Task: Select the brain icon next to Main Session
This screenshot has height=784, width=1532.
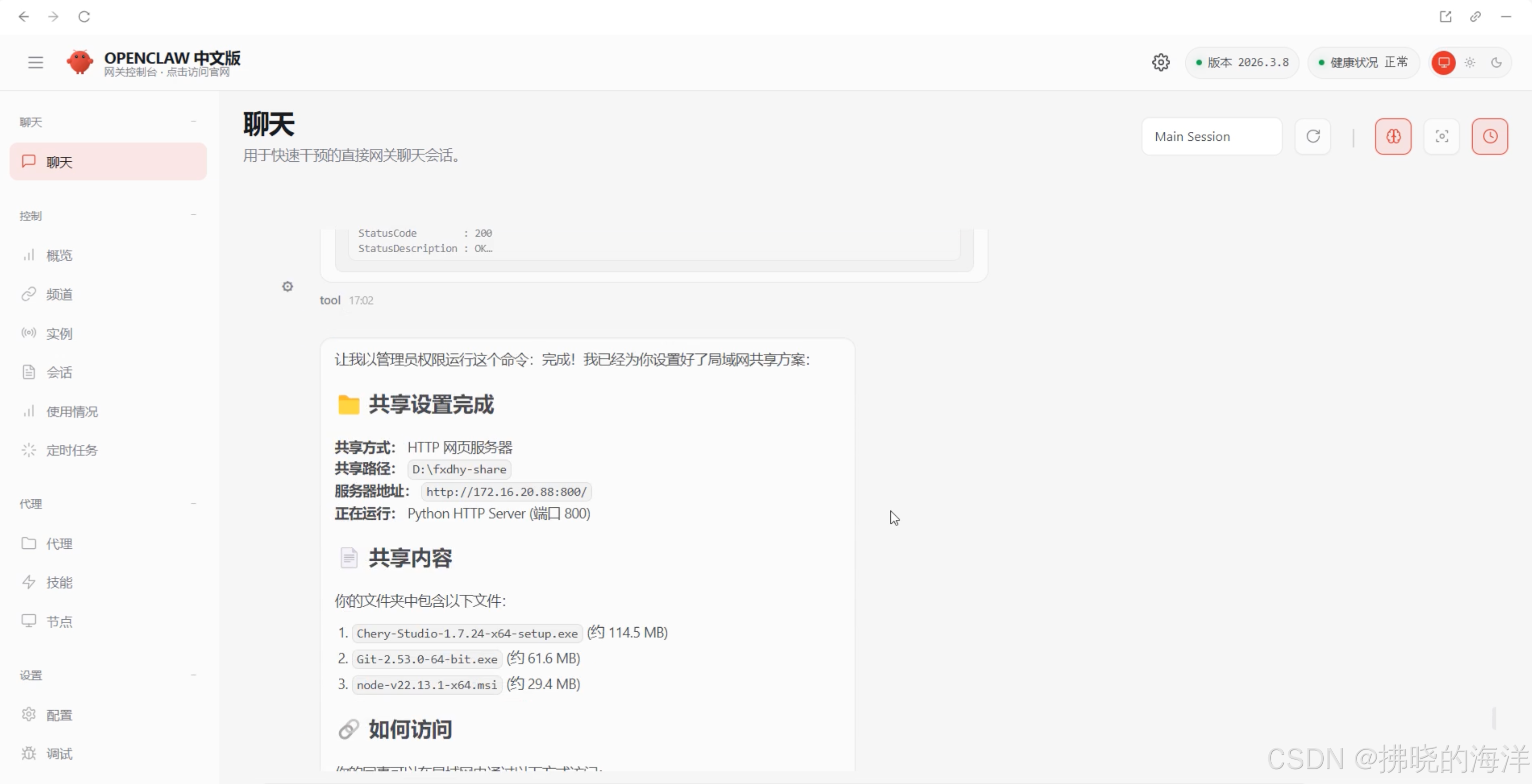Action: click(x=1394, y=136)
